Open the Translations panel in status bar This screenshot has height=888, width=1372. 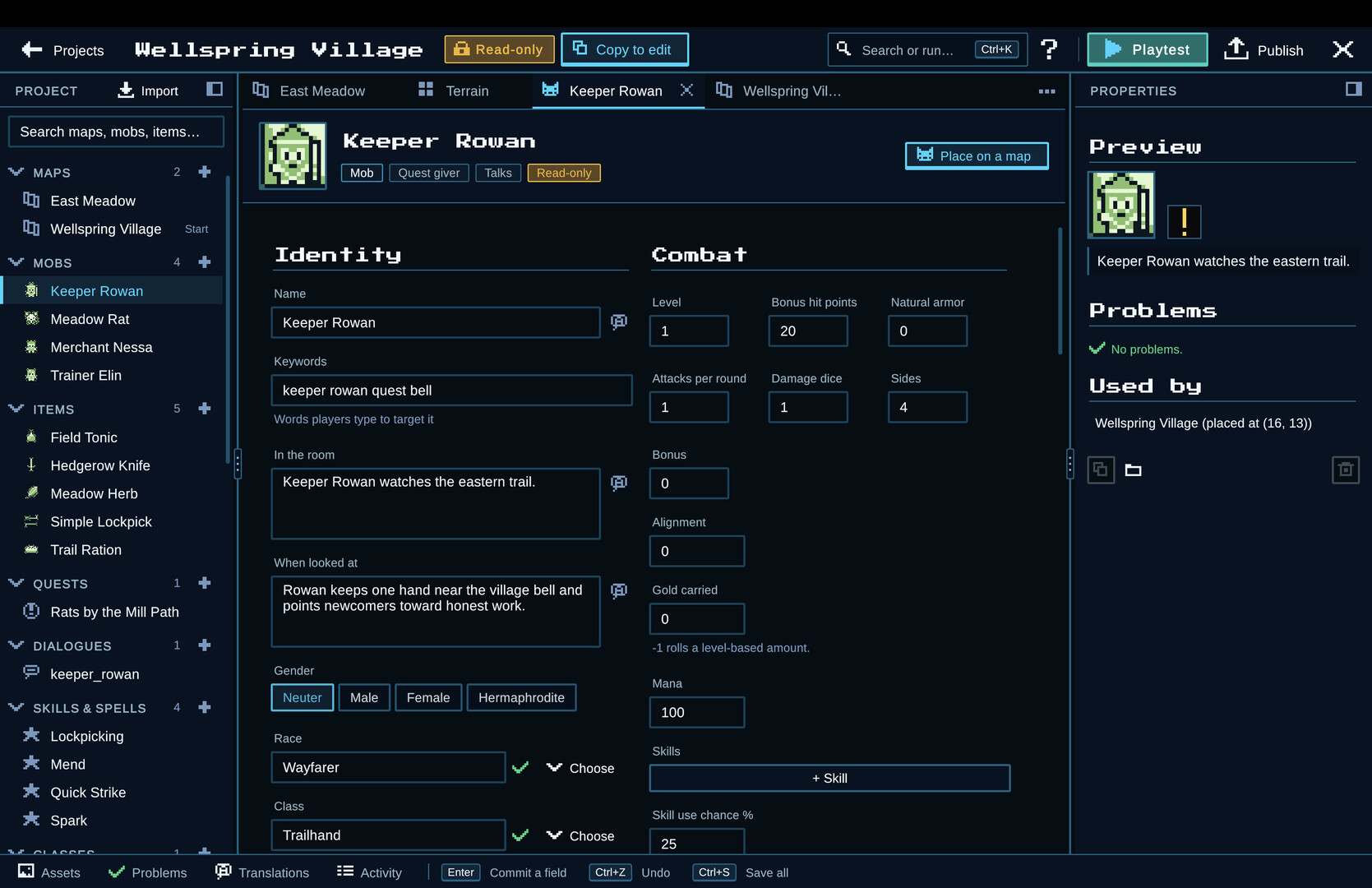point(262,872)
